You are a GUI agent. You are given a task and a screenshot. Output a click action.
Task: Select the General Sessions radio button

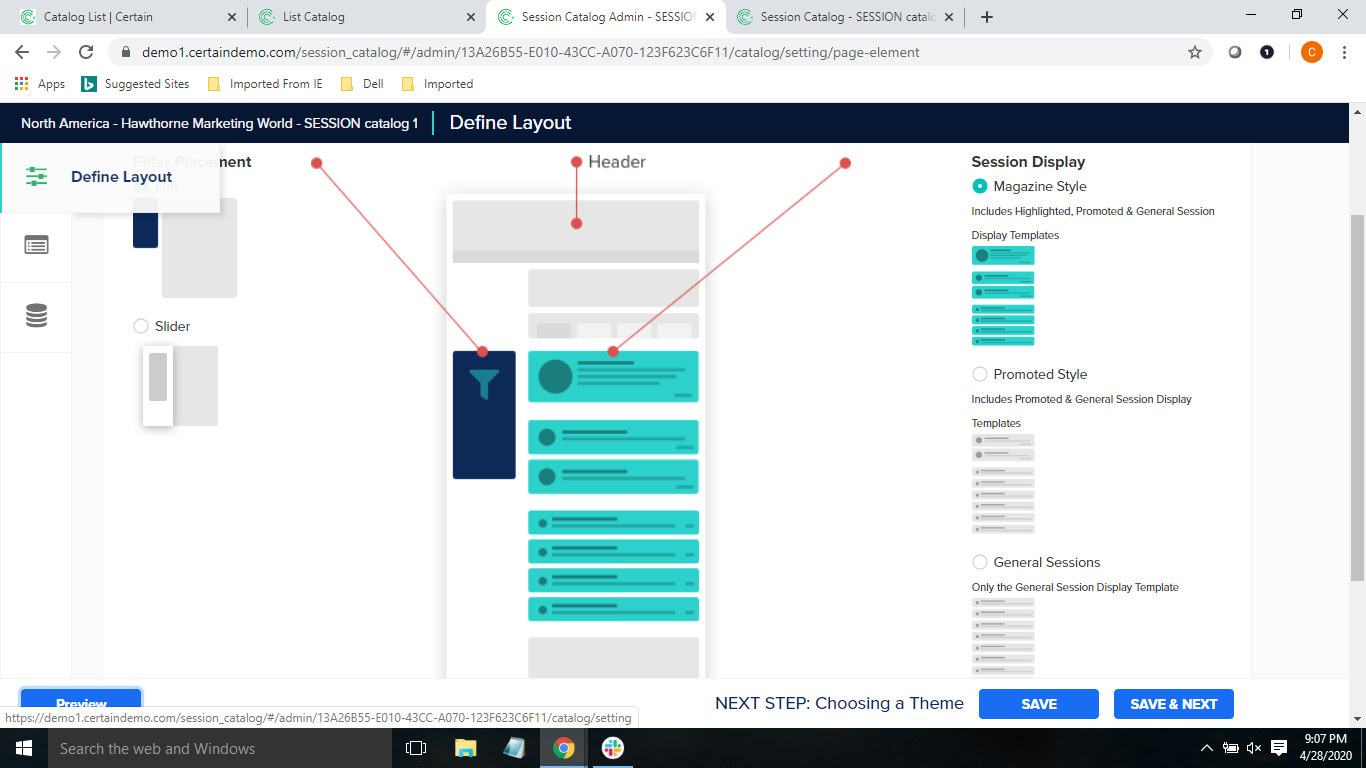980,562
